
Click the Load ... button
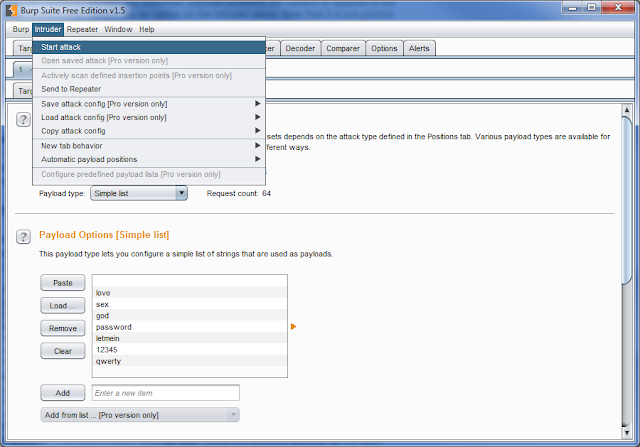coord(63,306)
